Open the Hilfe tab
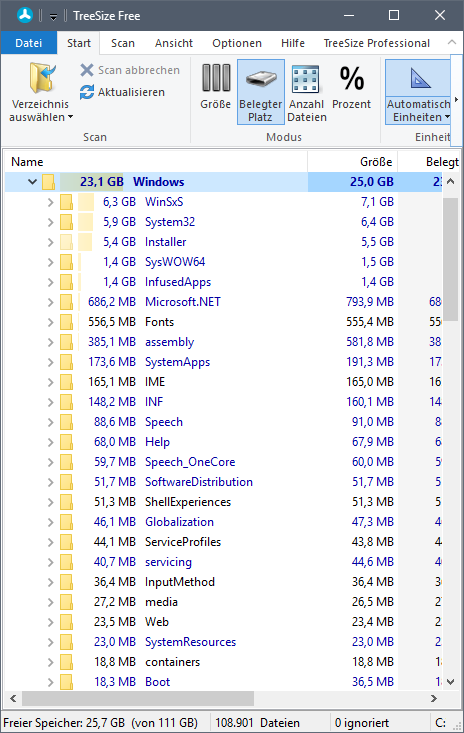 (x=293, y=43)
